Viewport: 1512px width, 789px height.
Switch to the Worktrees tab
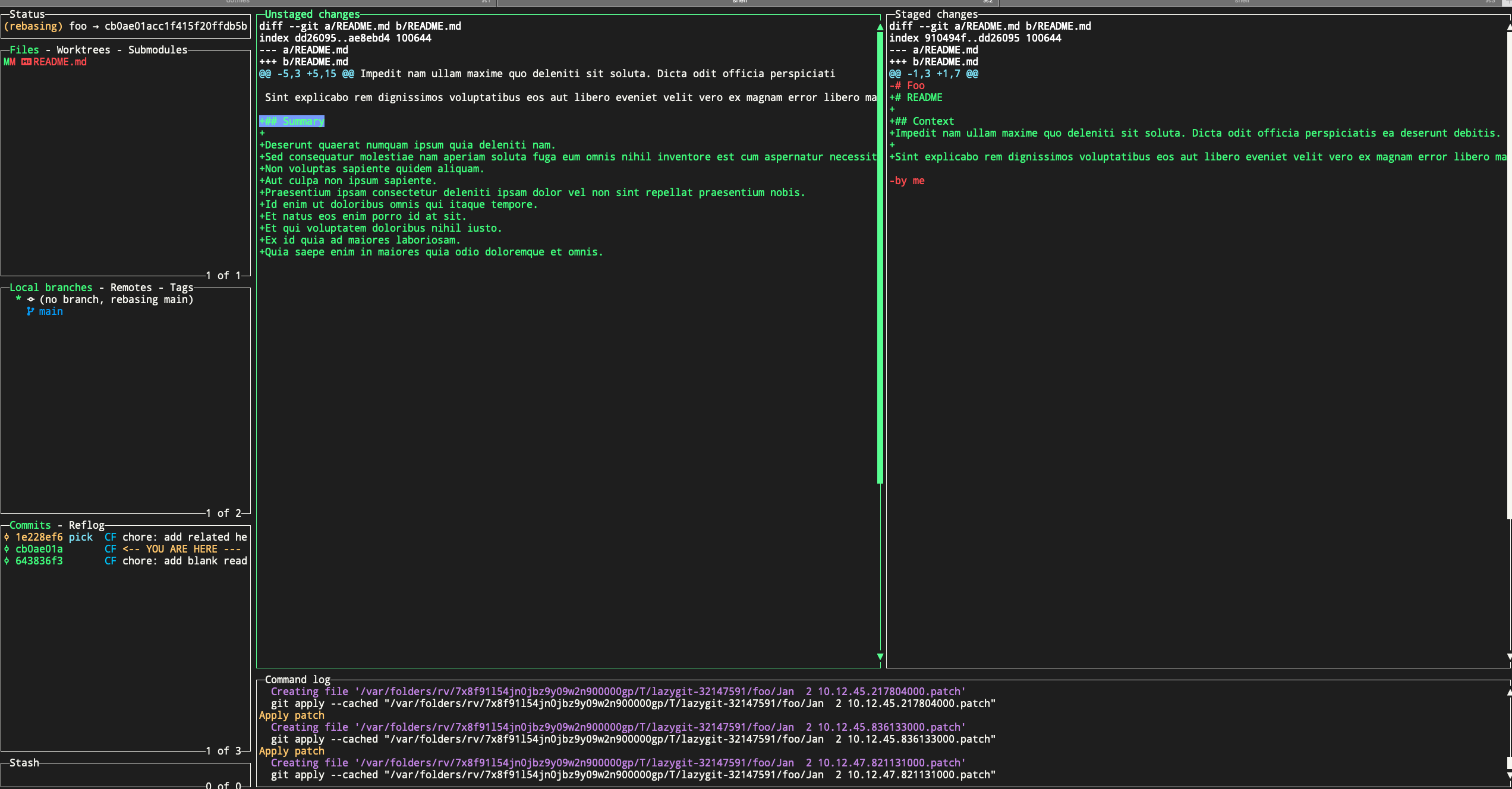83,50
